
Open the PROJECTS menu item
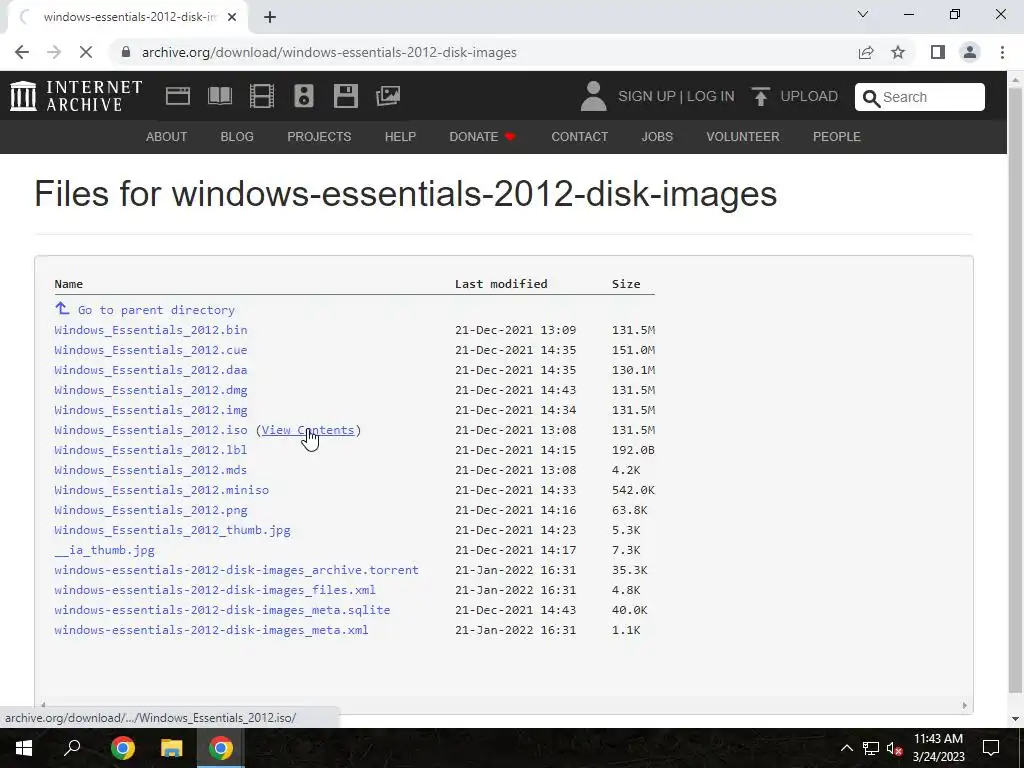pos(319,136)
